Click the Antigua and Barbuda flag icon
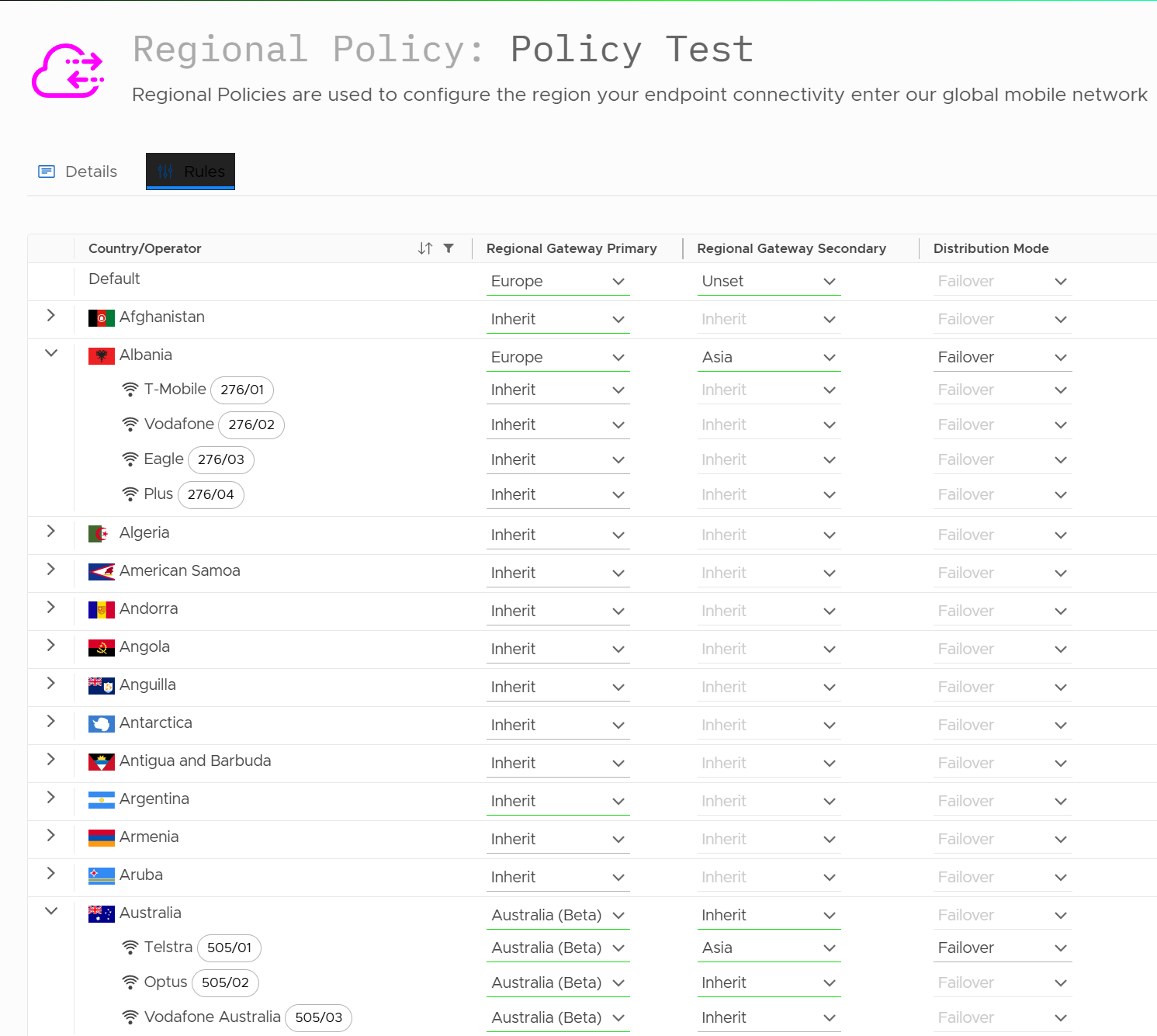The width and height of the screenshot is (1157, 1036). (102, 761)
